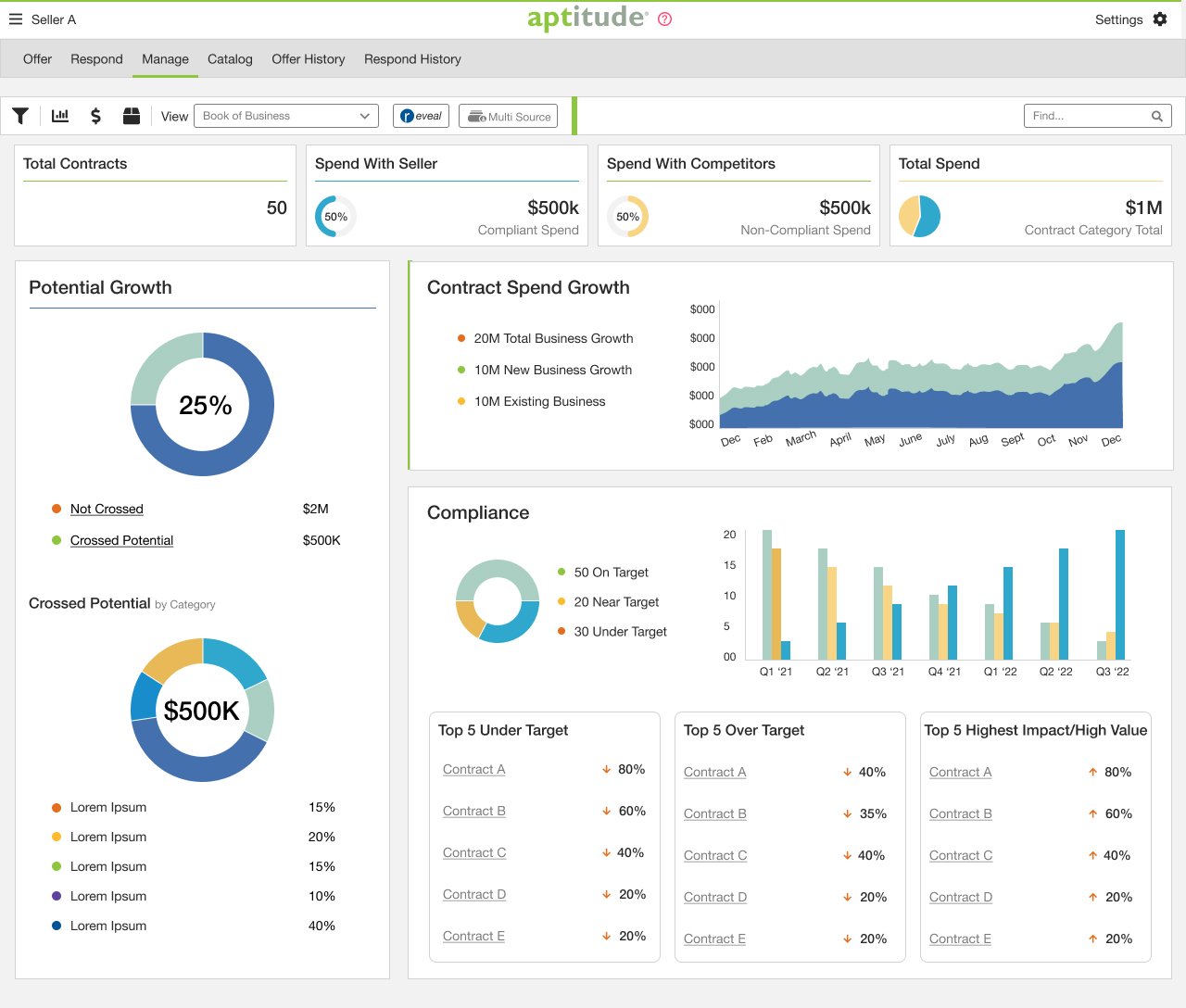Click the briefcase icon in toolbar
This screenshot has width=1186, height=1008.
point(132,116)
